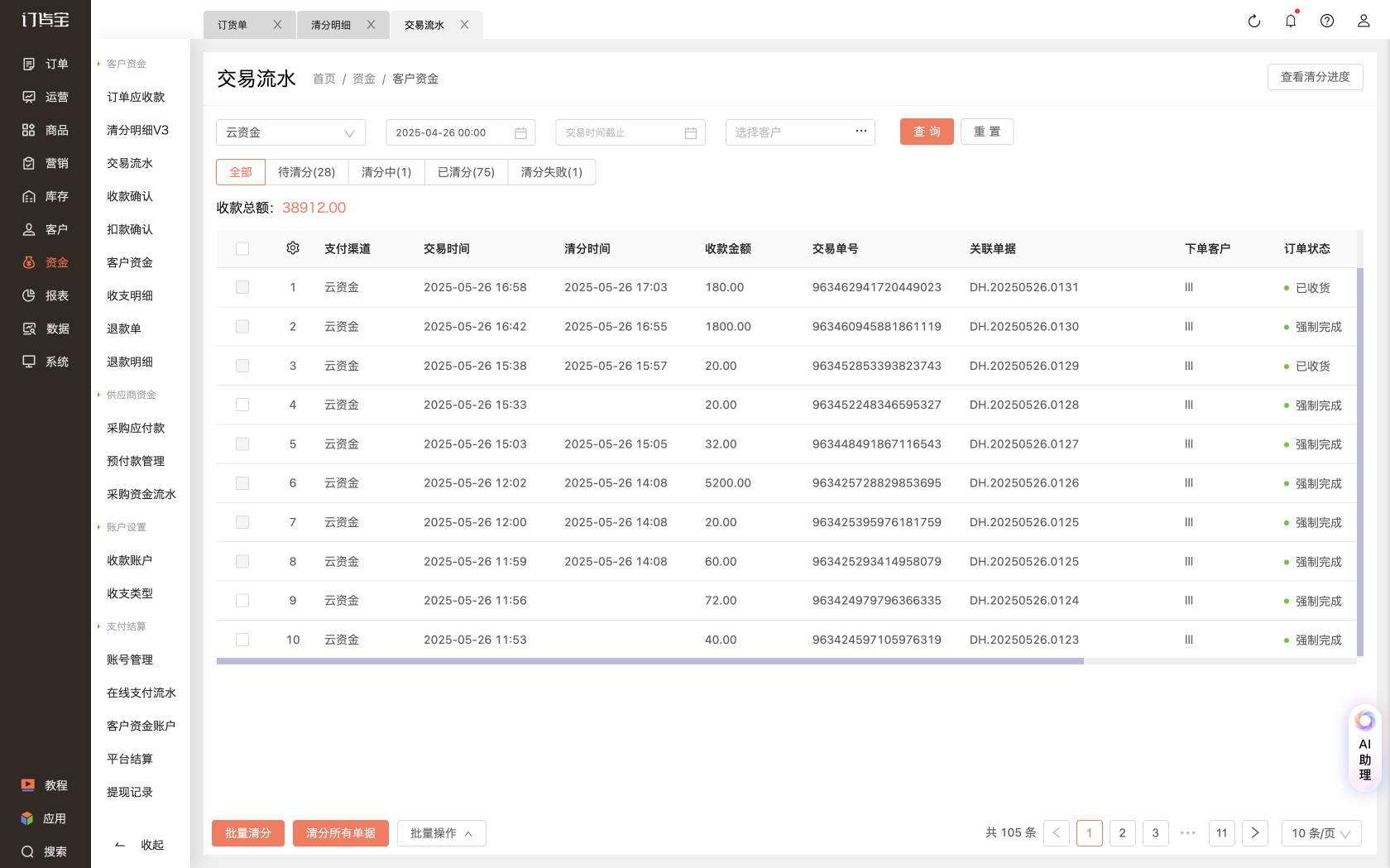Click the 清分所有单据 button
This screenshot has width=1390, height=868.
(341, 833)
